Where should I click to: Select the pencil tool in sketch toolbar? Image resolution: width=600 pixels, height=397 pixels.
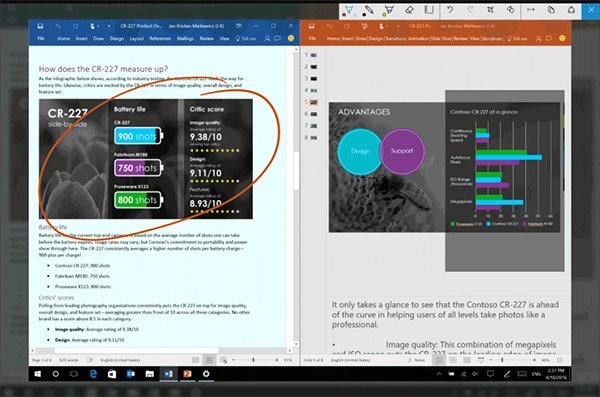(369, 11)
